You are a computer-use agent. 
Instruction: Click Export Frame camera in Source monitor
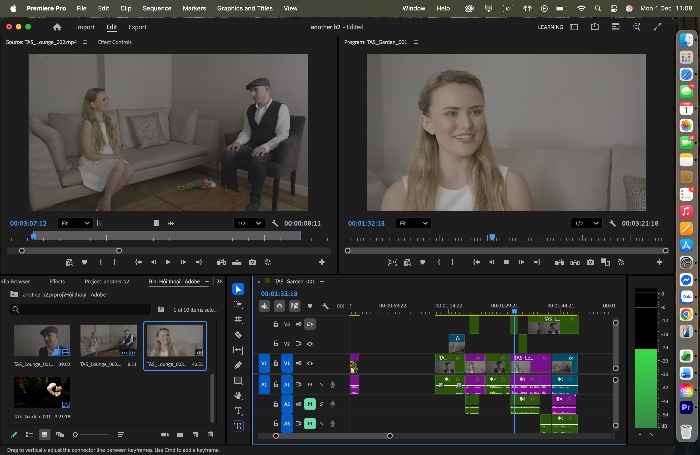click(252, 263)
